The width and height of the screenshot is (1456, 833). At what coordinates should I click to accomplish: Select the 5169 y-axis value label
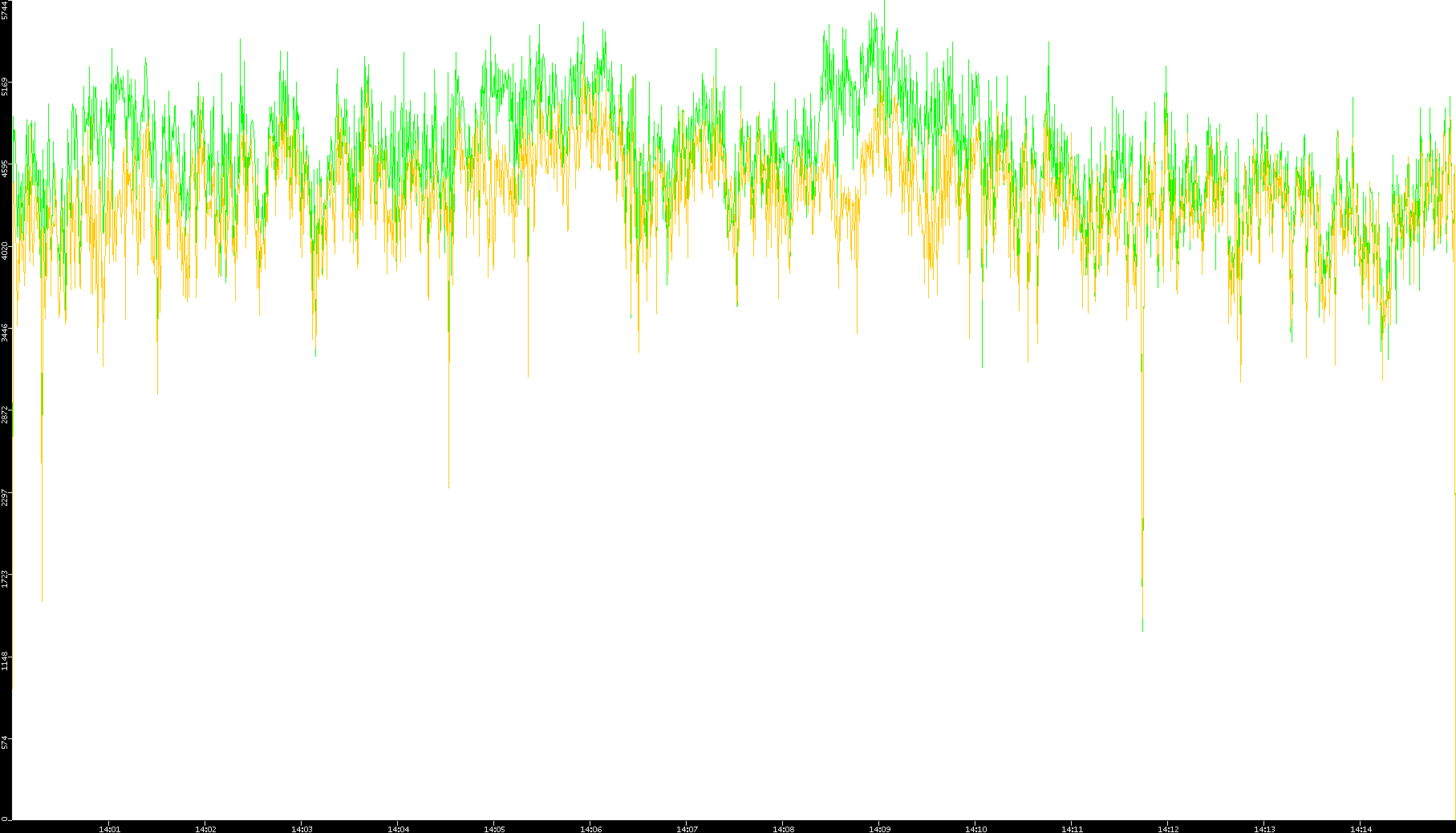6,86
